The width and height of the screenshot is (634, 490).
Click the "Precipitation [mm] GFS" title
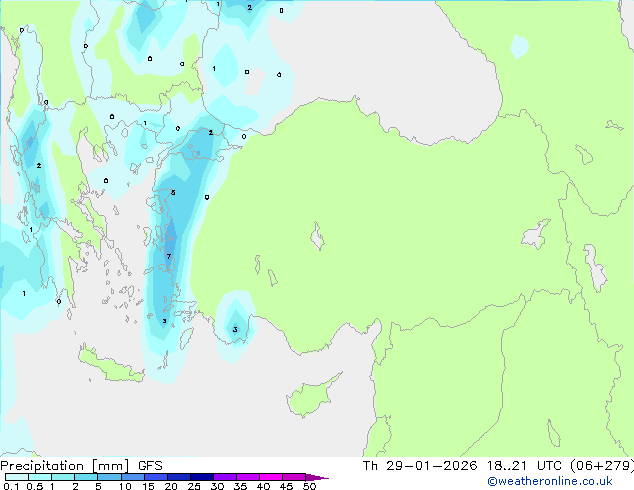(x=81, y=466)
